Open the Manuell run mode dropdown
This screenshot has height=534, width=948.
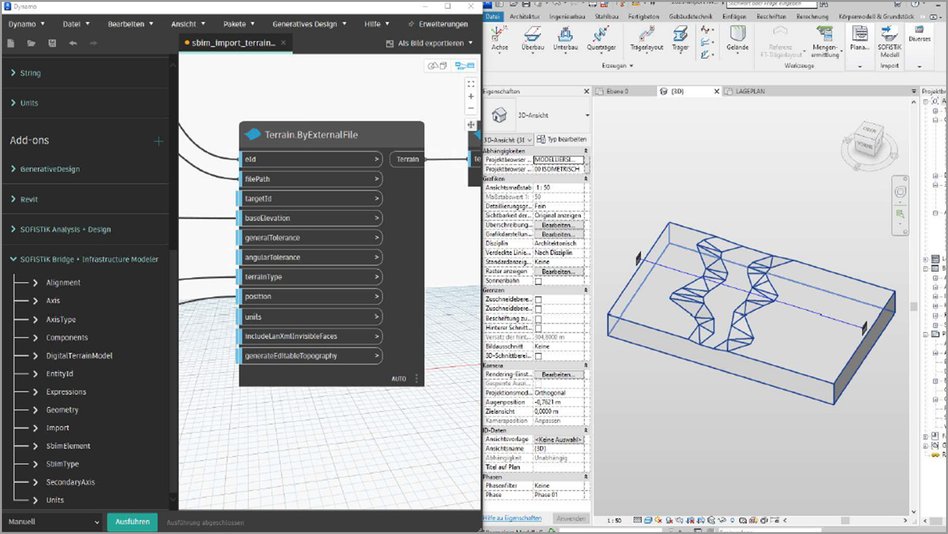click(54, 522)
